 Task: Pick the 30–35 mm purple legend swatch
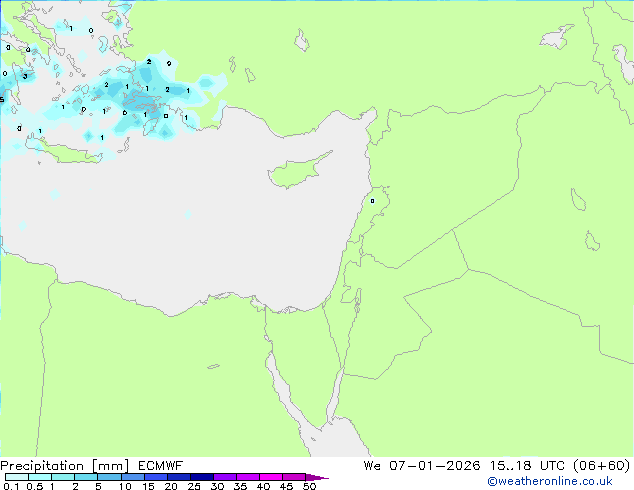[225, 477]
